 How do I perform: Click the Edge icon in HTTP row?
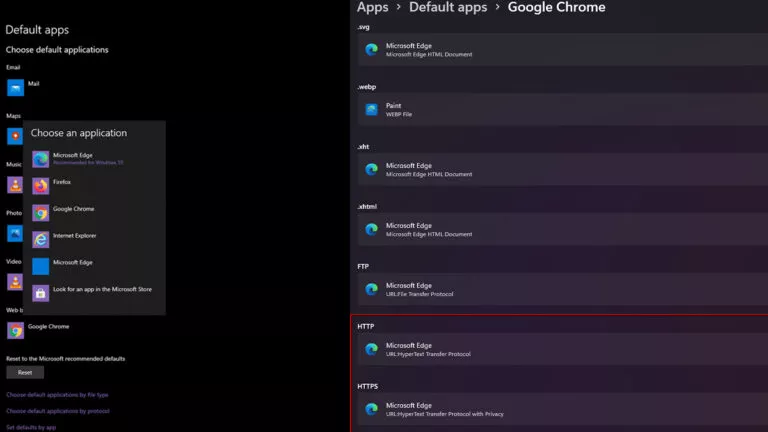click(371, 349)
